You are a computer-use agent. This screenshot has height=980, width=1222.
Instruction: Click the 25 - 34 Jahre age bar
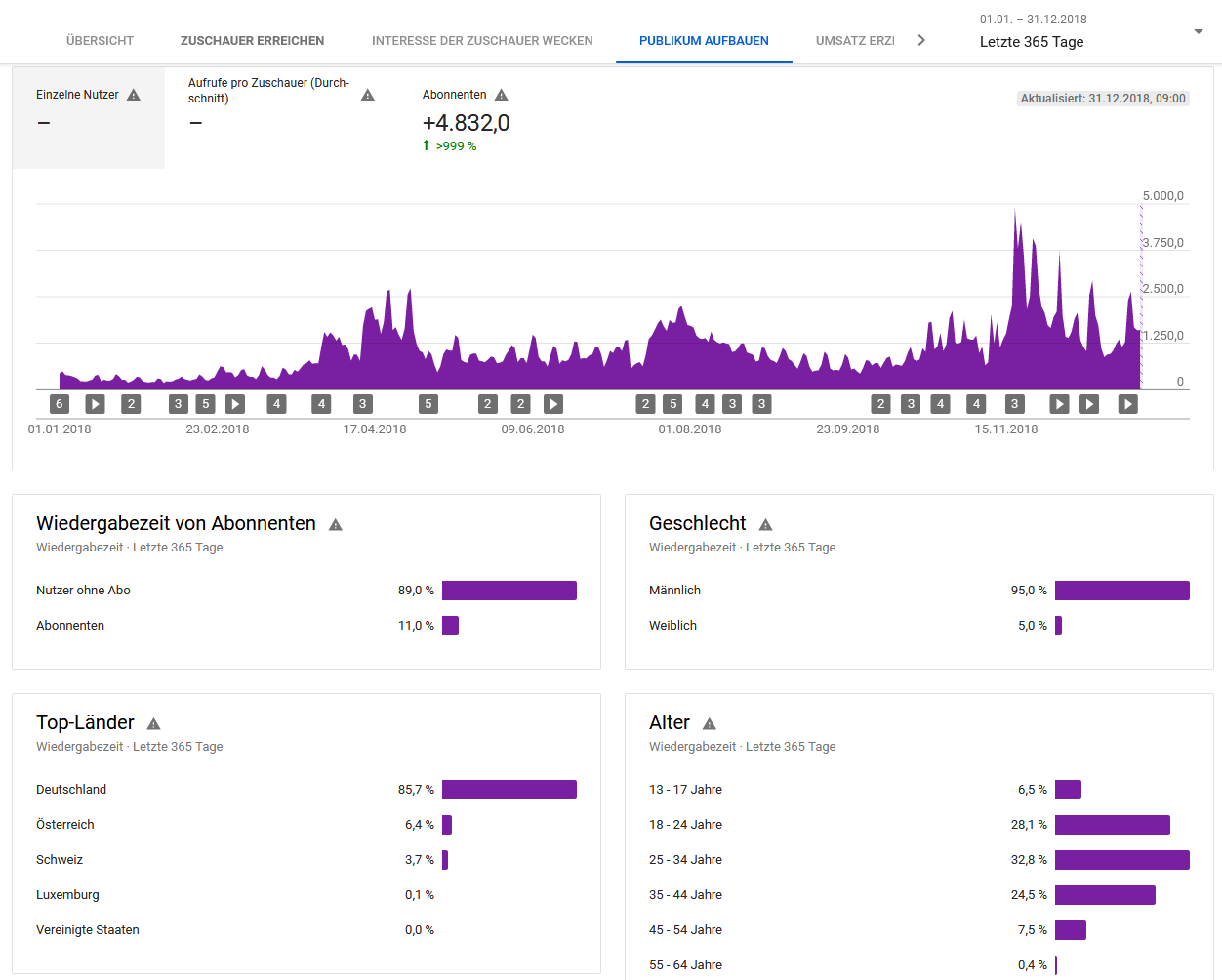[1121, 860]
